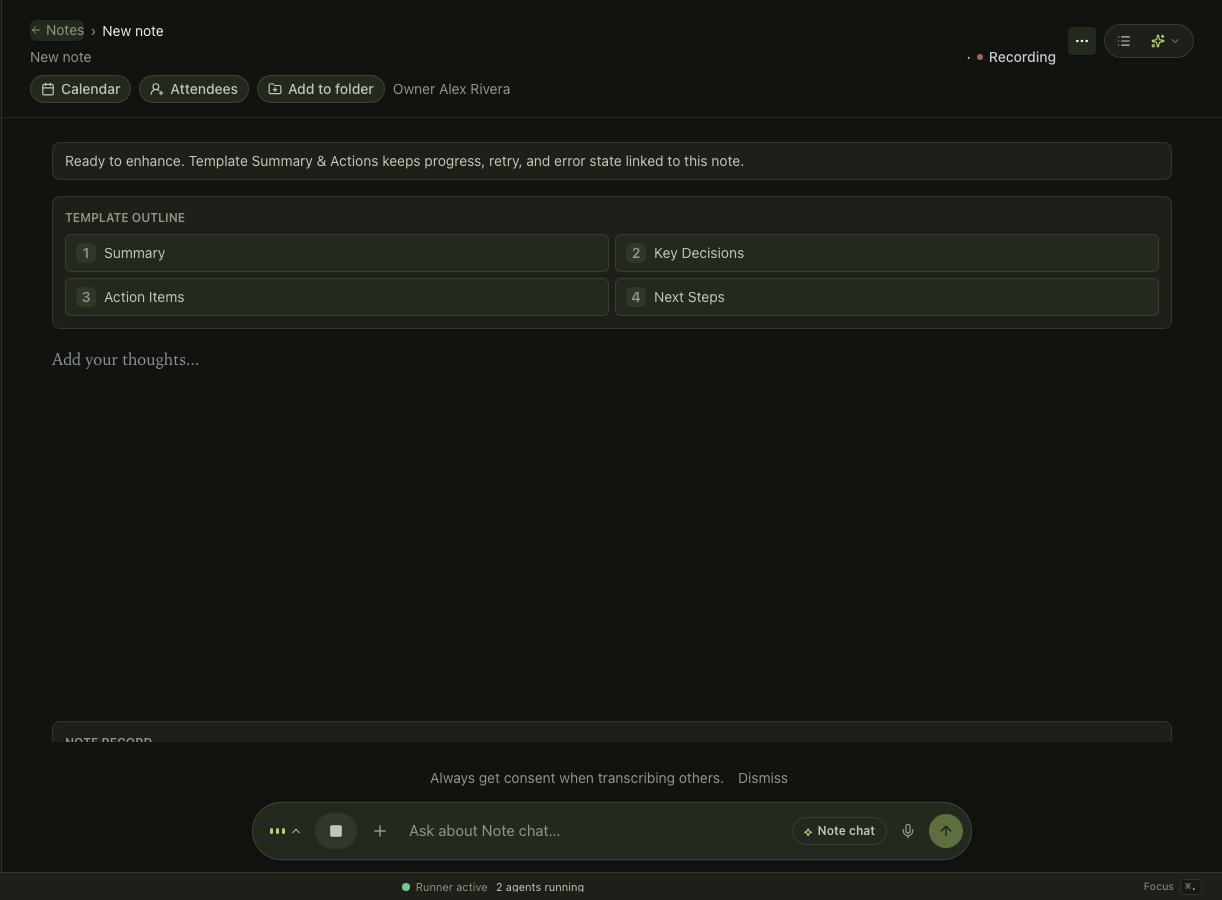Screen dimensions: 1222x900
Task: Go back to Notes list
Action: [57, 30]
